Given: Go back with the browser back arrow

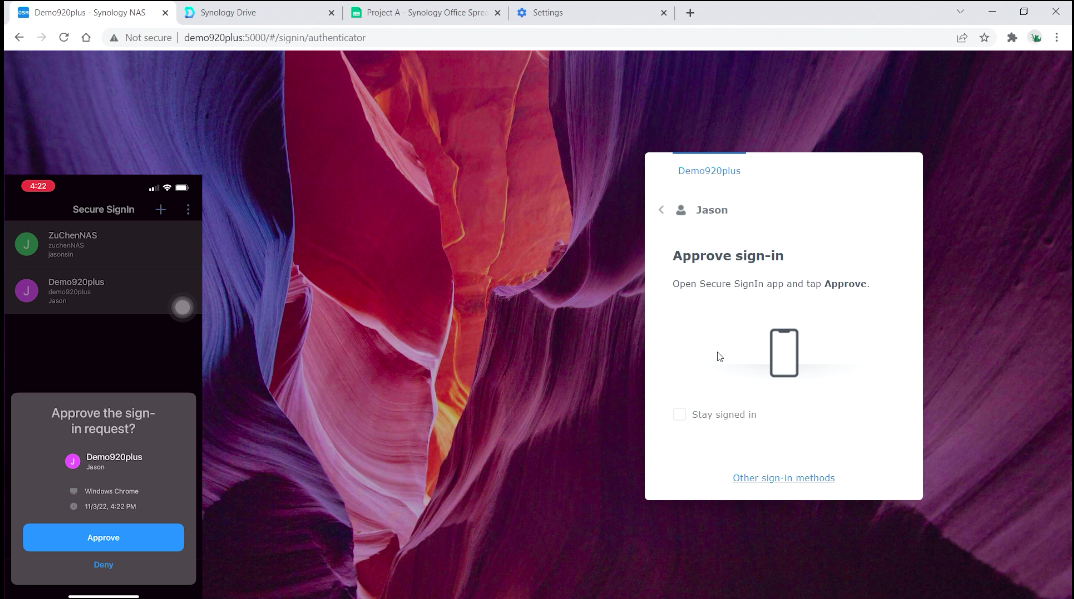Looking at the screenshot, I should tap(19, 38).
